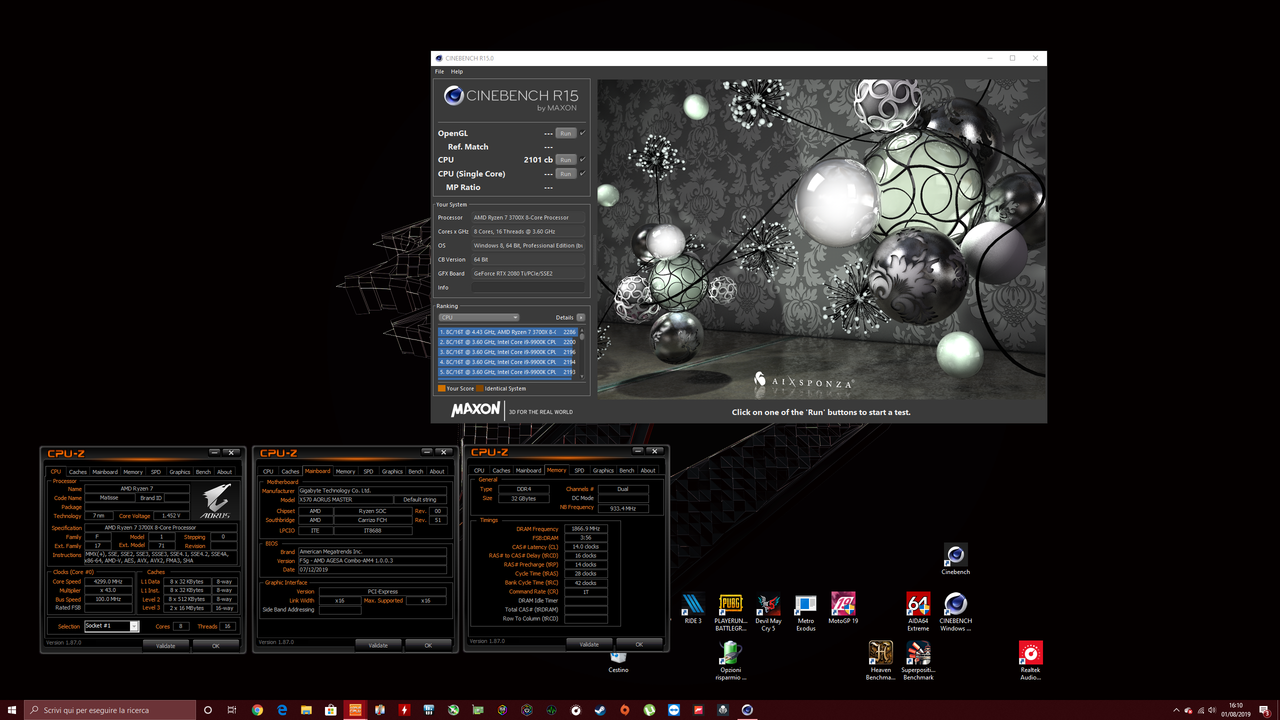Select CPU tab in Memory CPU-Z window
1280x720 pixels.
click(x=479, y=470)
